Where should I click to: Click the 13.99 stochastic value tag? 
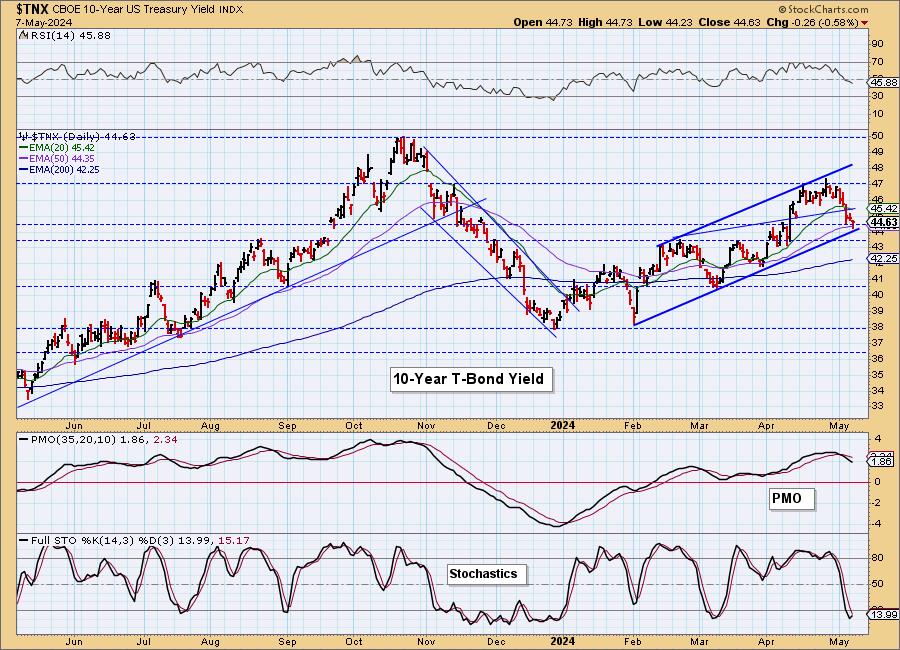[884, 615]
